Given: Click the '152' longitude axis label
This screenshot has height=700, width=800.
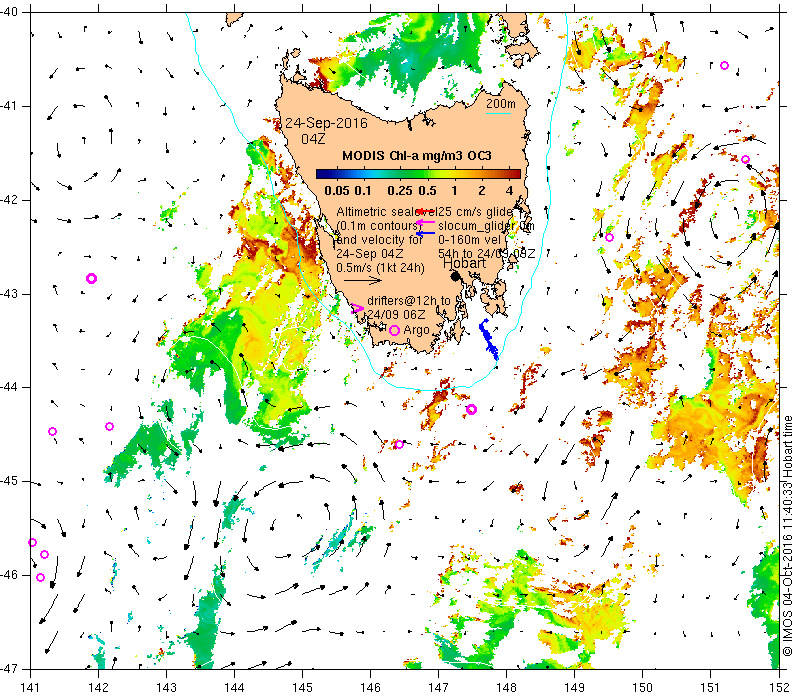Looking at the screenshot, I should pyautogui.click(x=779, y=688).
